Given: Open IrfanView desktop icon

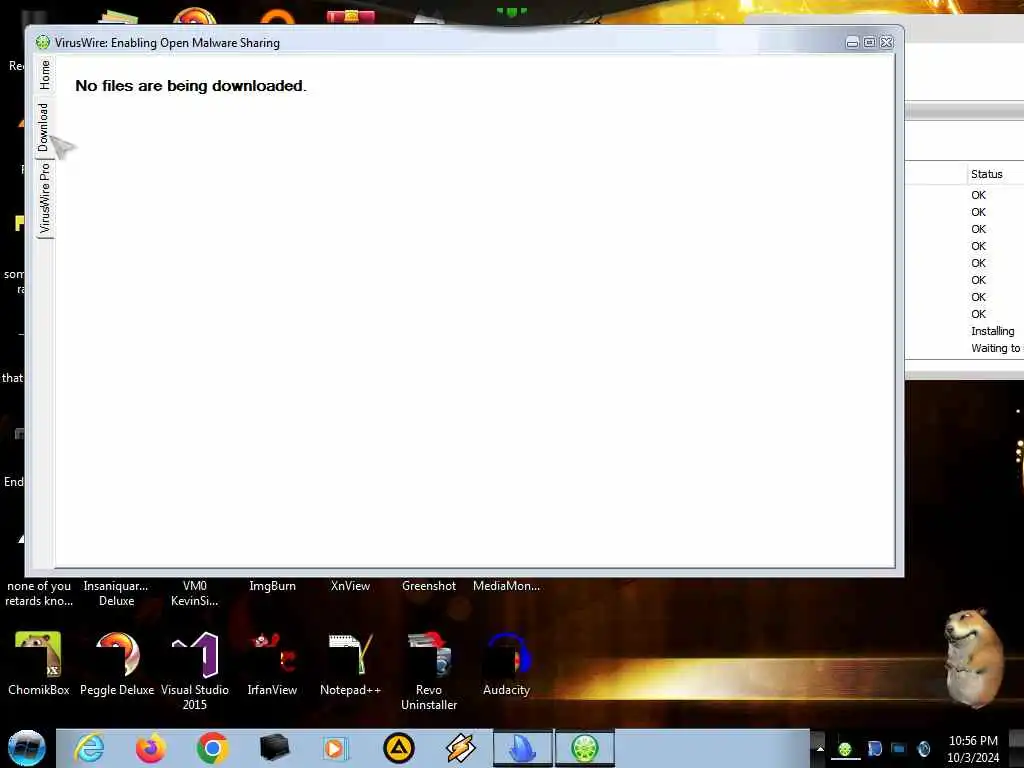Looking at the screenshot, I should coord(272,664).
